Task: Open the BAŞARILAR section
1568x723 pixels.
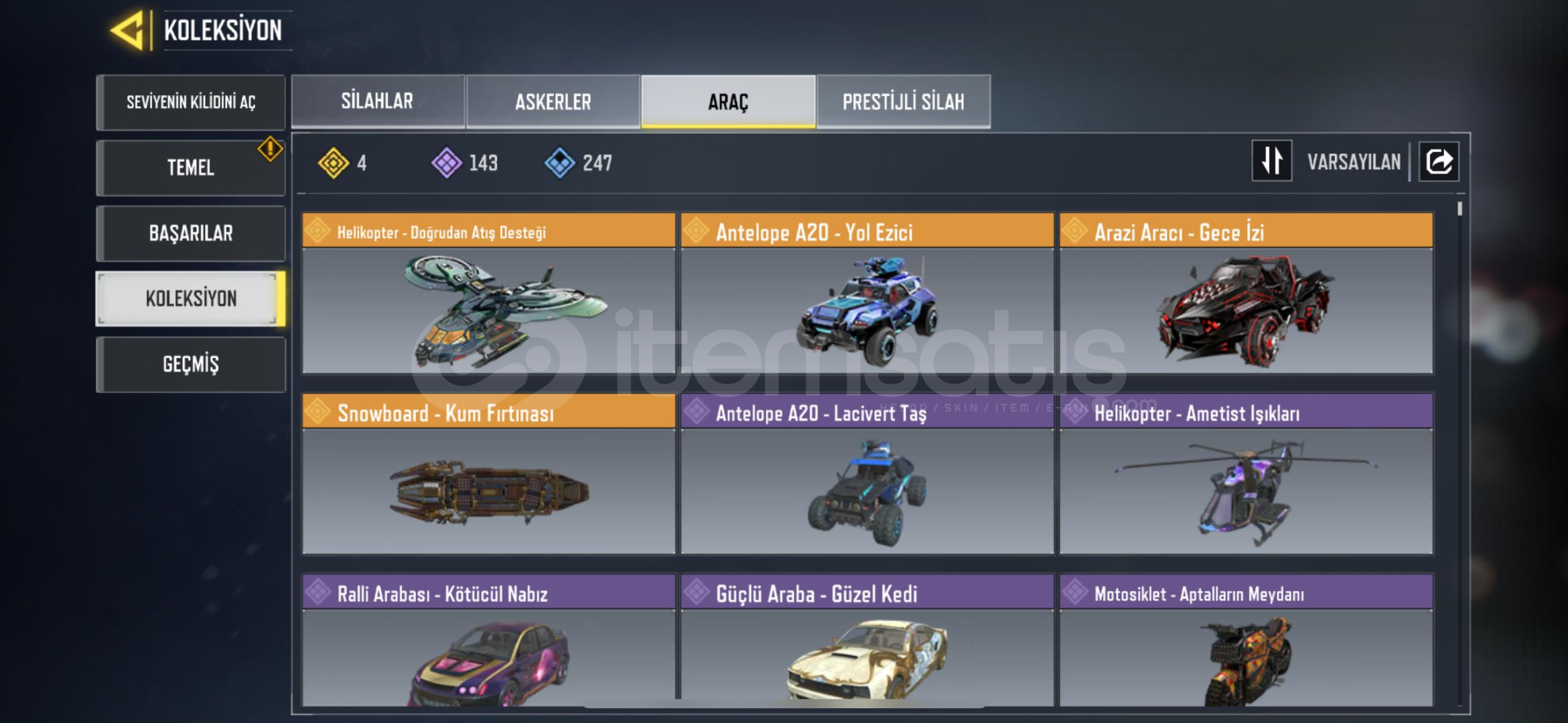Action: click(191, 233)
